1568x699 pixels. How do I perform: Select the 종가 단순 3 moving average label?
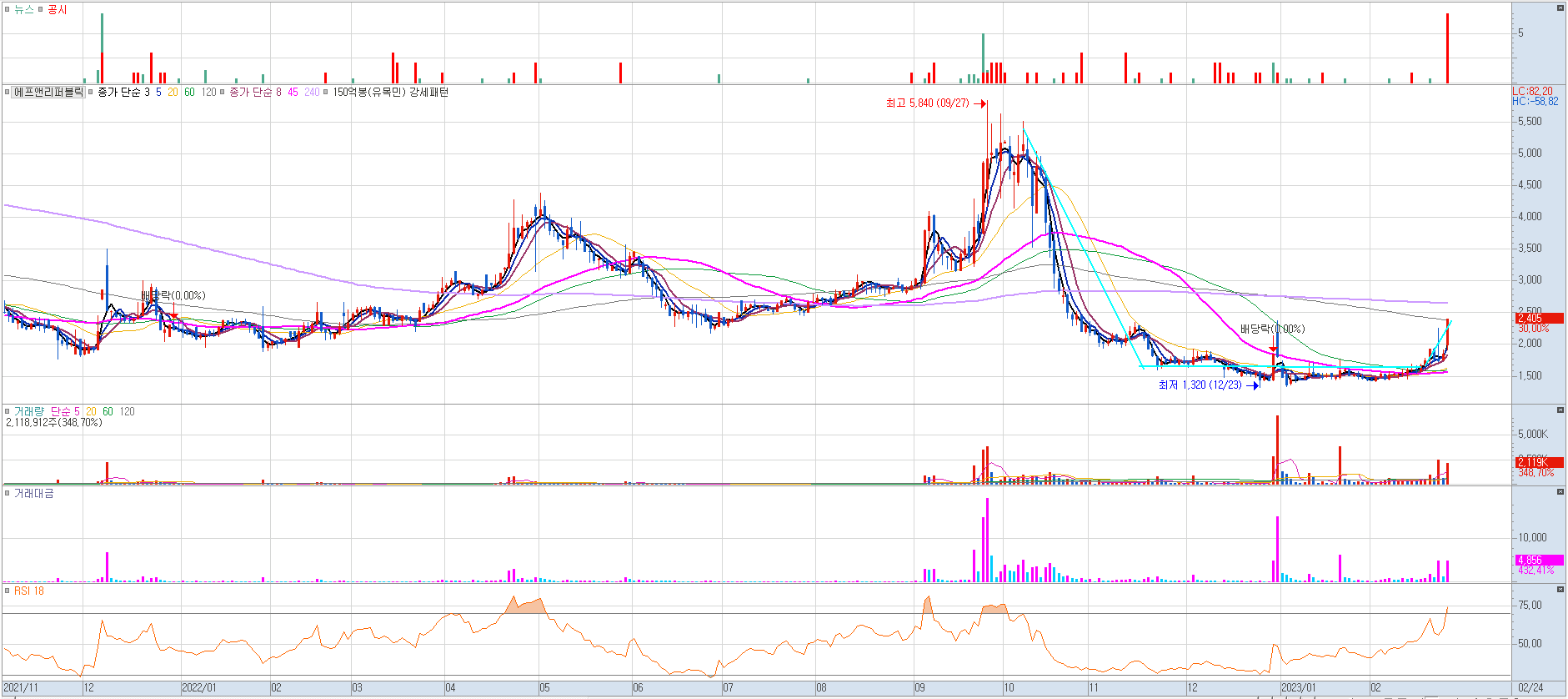[x=123, y=92]
